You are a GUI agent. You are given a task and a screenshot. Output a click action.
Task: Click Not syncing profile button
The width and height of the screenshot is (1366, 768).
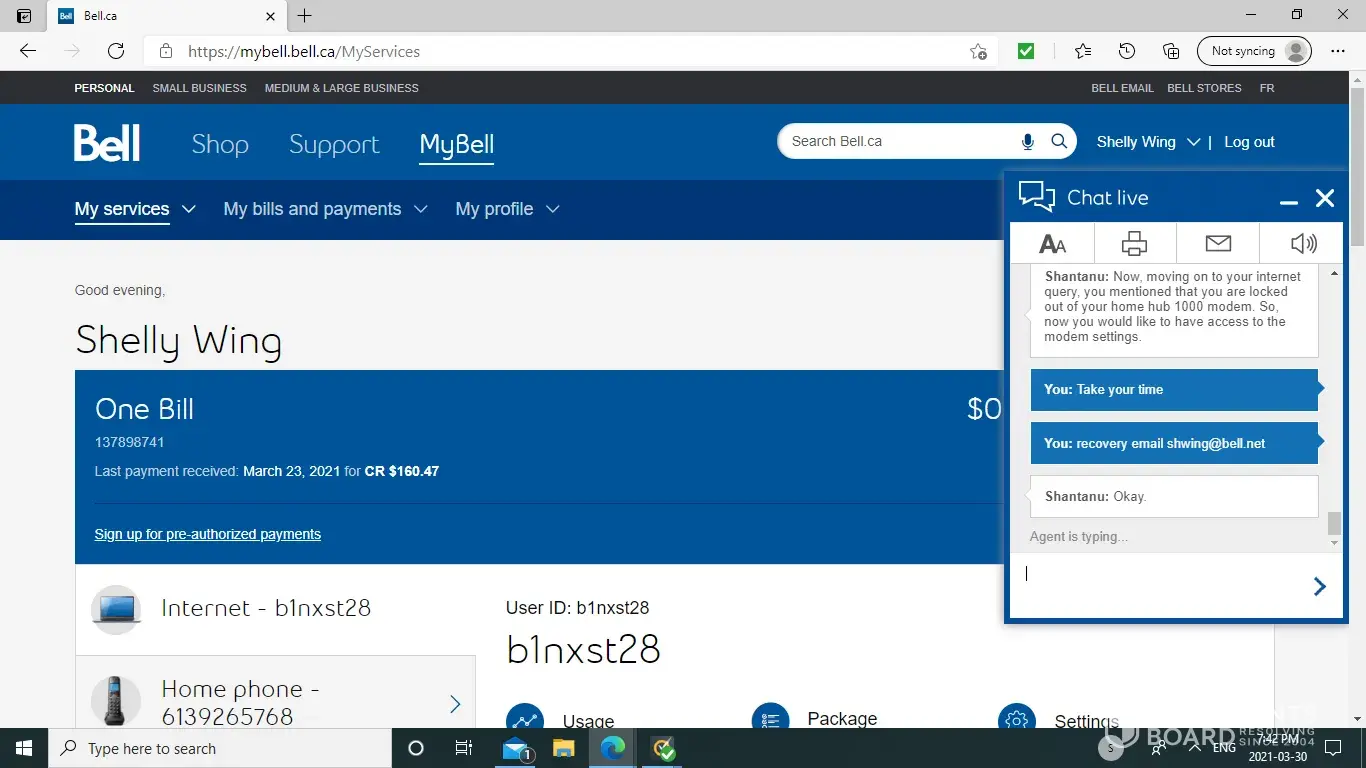coord(1254,51)
